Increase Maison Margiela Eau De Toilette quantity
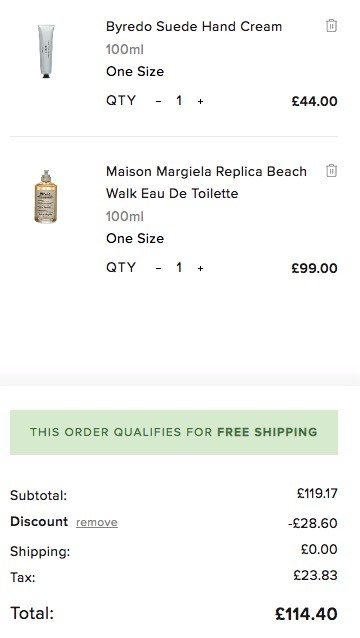 (200, 268)
